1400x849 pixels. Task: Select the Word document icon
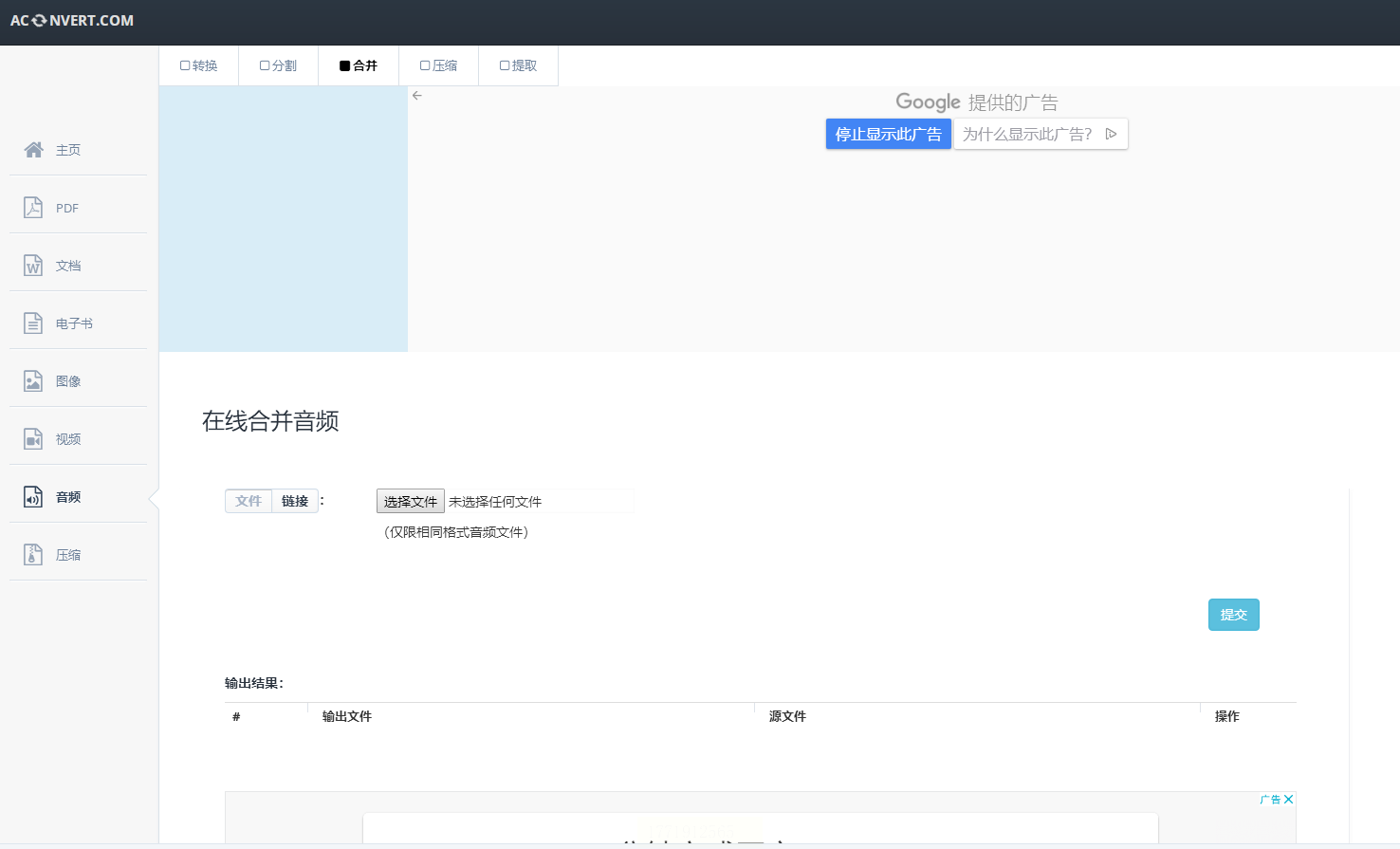33,266
